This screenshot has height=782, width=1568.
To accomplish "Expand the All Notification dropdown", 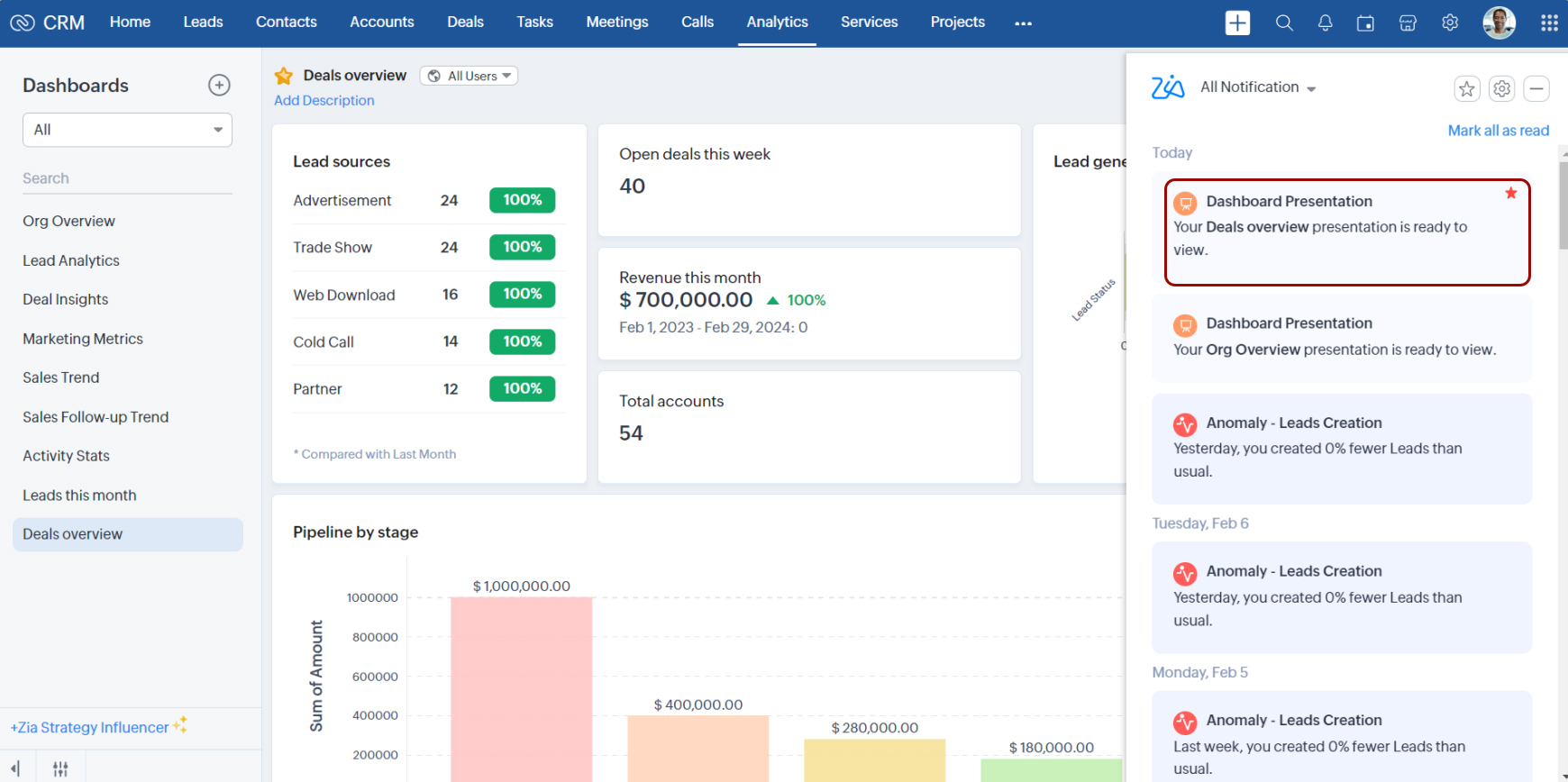I will click(1258, 87).
